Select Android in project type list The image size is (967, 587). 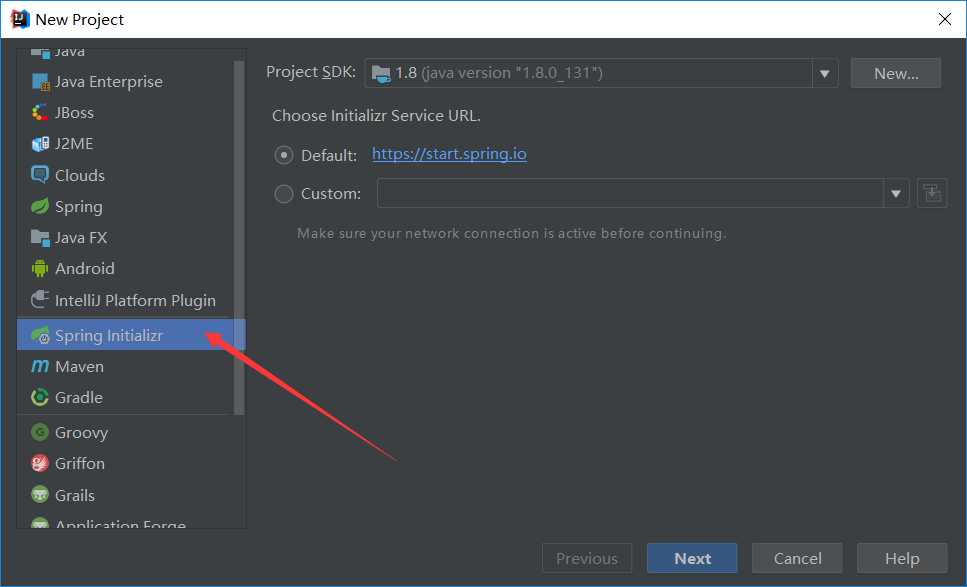[126, 268]
